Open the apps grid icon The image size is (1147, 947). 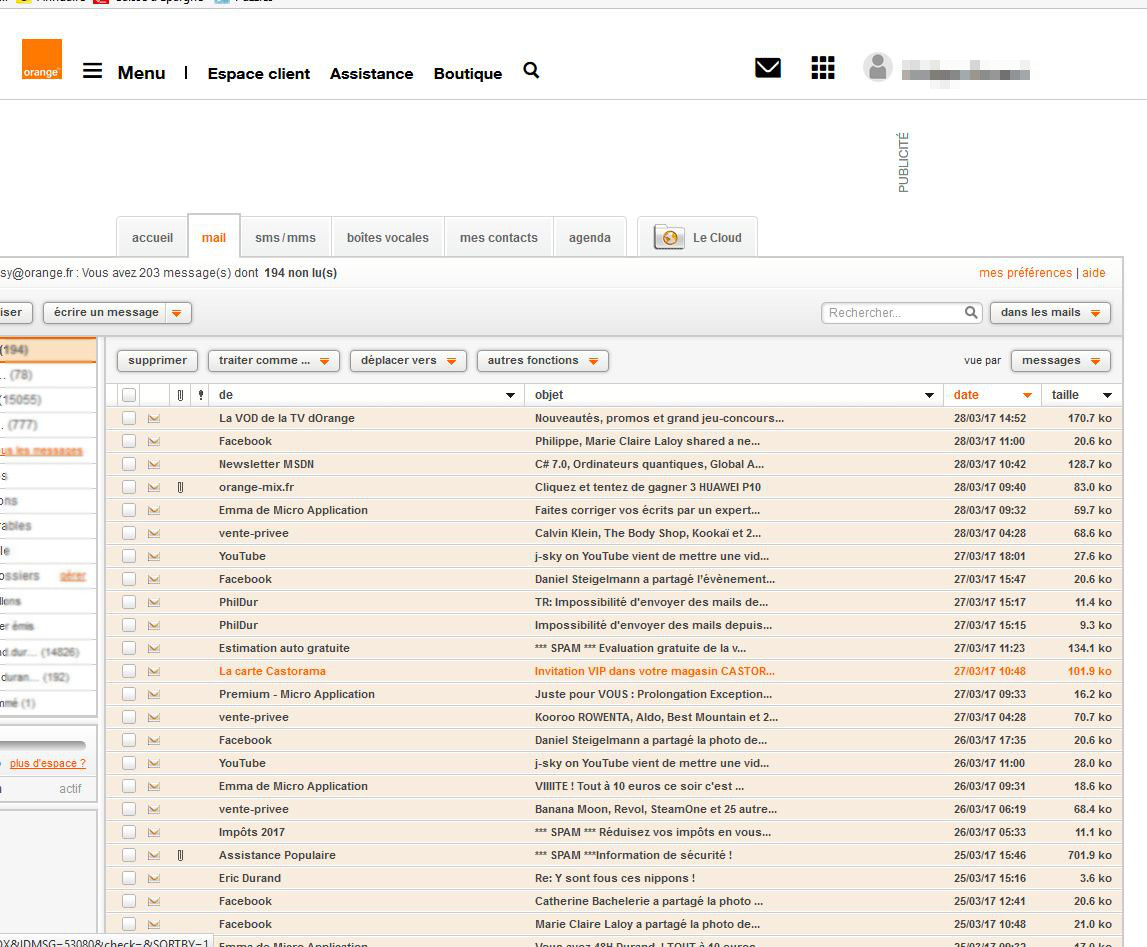pyautogui.click(x=822, y=68)
